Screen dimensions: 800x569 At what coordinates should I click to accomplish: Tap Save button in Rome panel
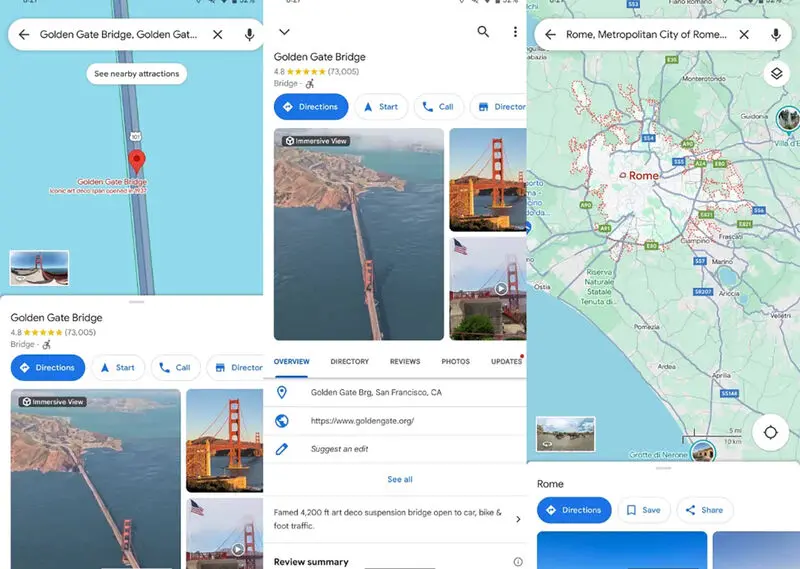[x=644, y=510]
